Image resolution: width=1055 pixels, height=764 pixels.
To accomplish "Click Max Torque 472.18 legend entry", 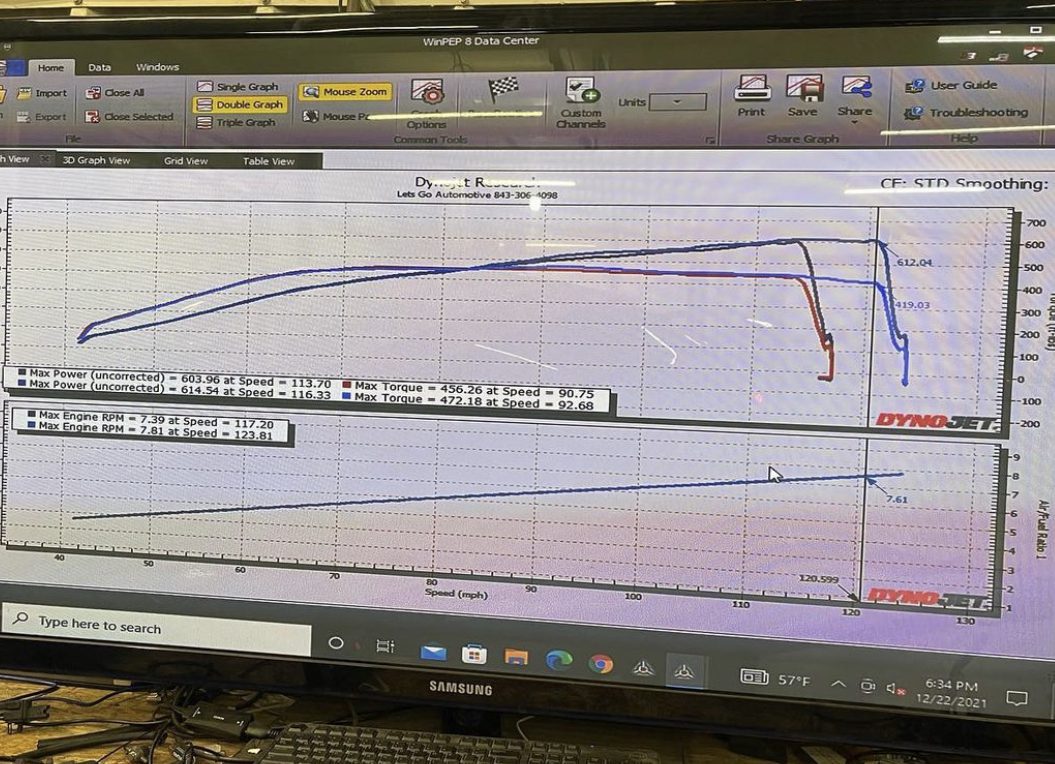I will [x=468, y=401].
